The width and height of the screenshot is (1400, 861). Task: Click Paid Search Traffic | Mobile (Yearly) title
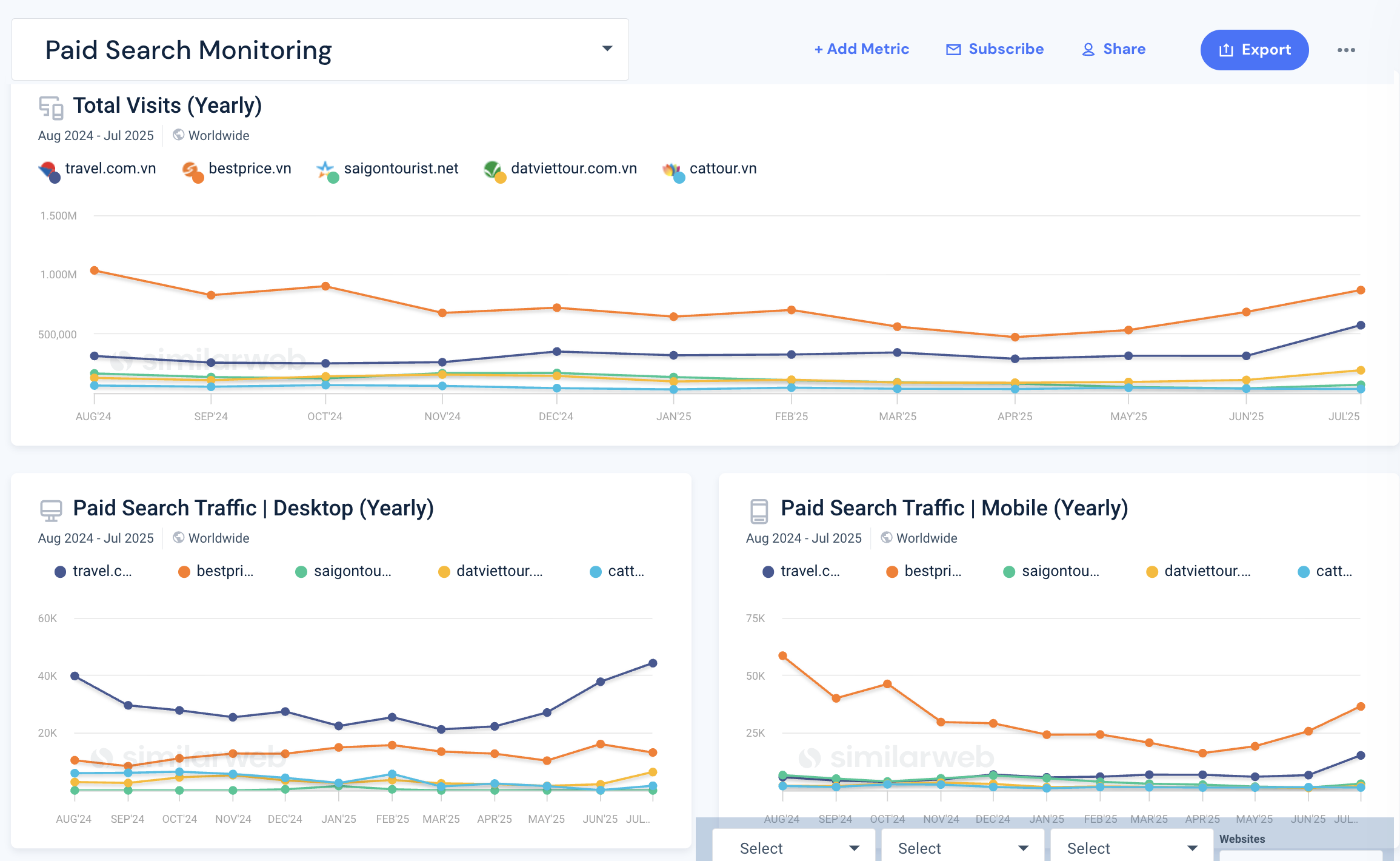click(x=955, y=509)
